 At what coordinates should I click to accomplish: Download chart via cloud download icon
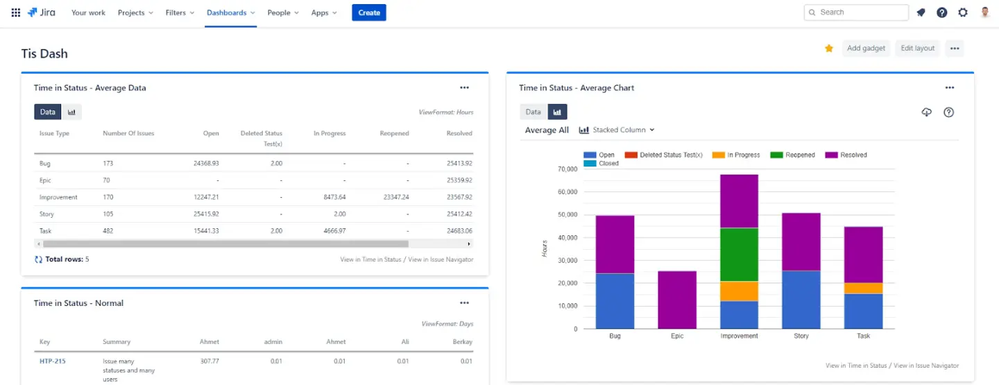coord(927,112)
